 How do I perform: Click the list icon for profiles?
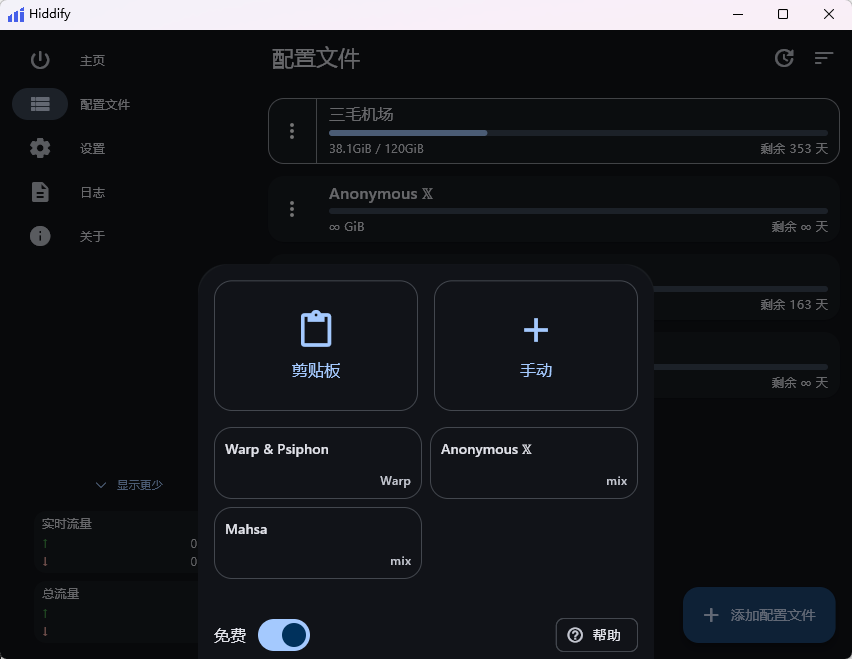[x=40, y=104]
